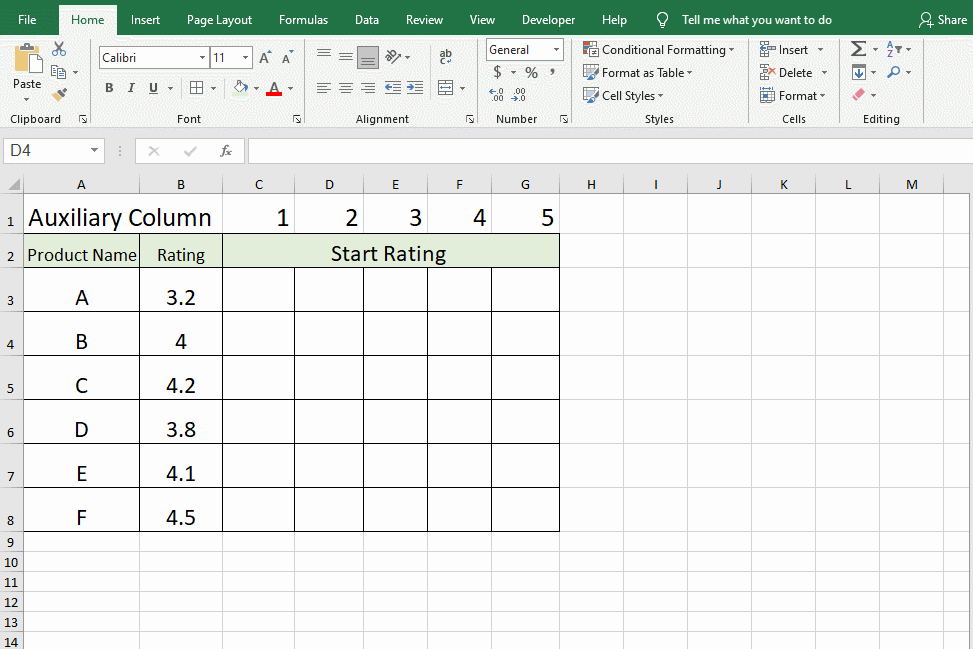
Task: Open the Name Box dropdown arrow
Action: (x=94, y=151)
